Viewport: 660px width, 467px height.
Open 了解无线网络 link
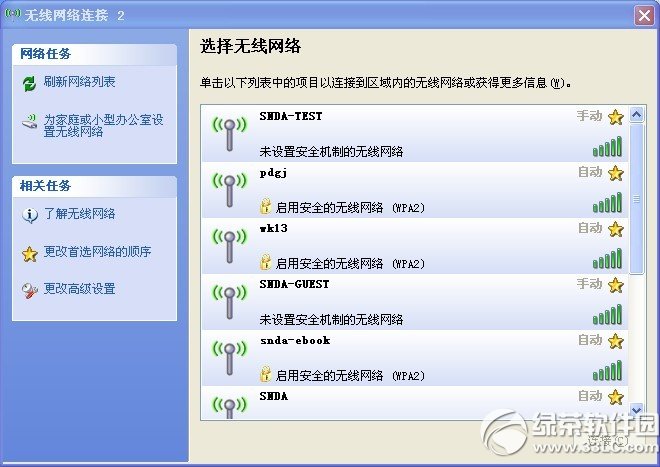pyautogui.click(x=80, y=213)
